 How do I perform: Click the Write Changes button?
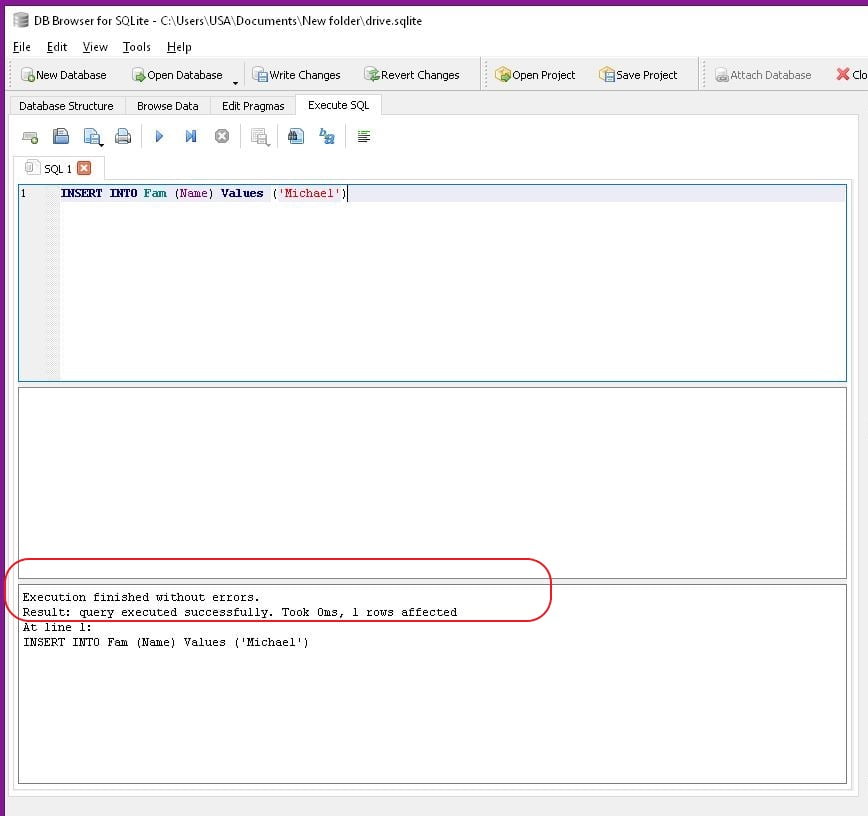[296, 75]
